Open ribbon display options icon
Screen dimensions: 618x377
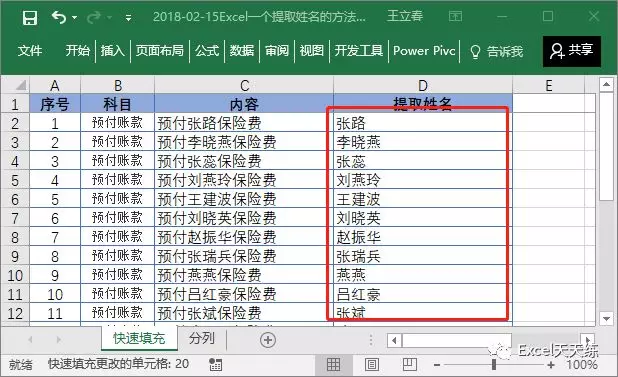click(x=455, y=17)
